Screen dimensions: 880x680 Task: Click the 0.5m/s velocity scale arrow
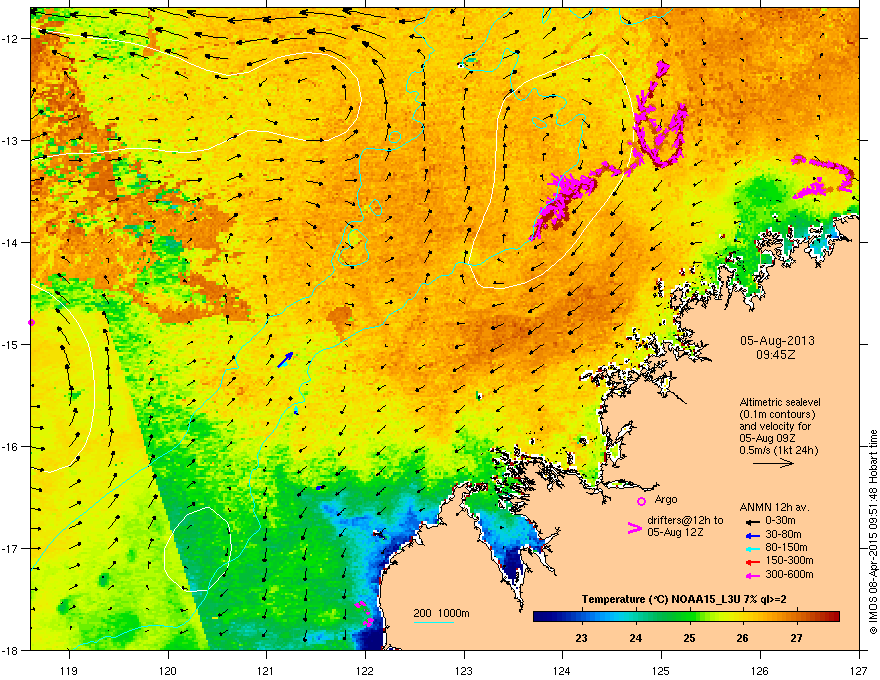pos(773,463)
